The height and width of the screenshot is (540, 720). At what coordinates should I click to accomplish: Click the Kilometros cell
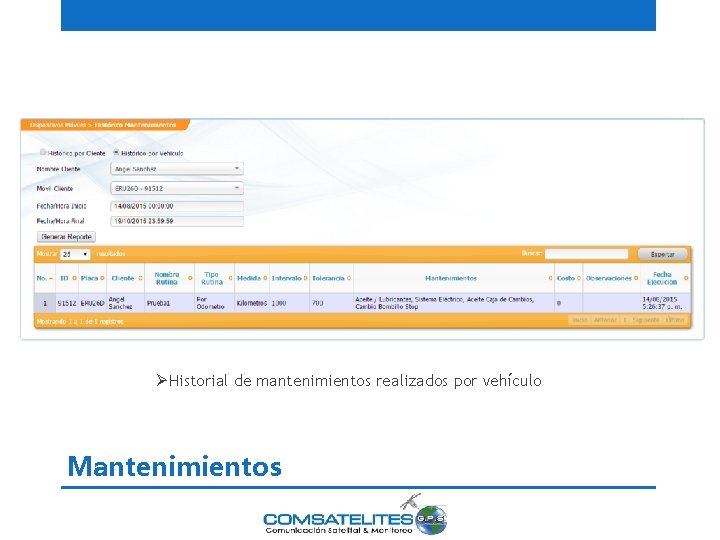[252, 303]
